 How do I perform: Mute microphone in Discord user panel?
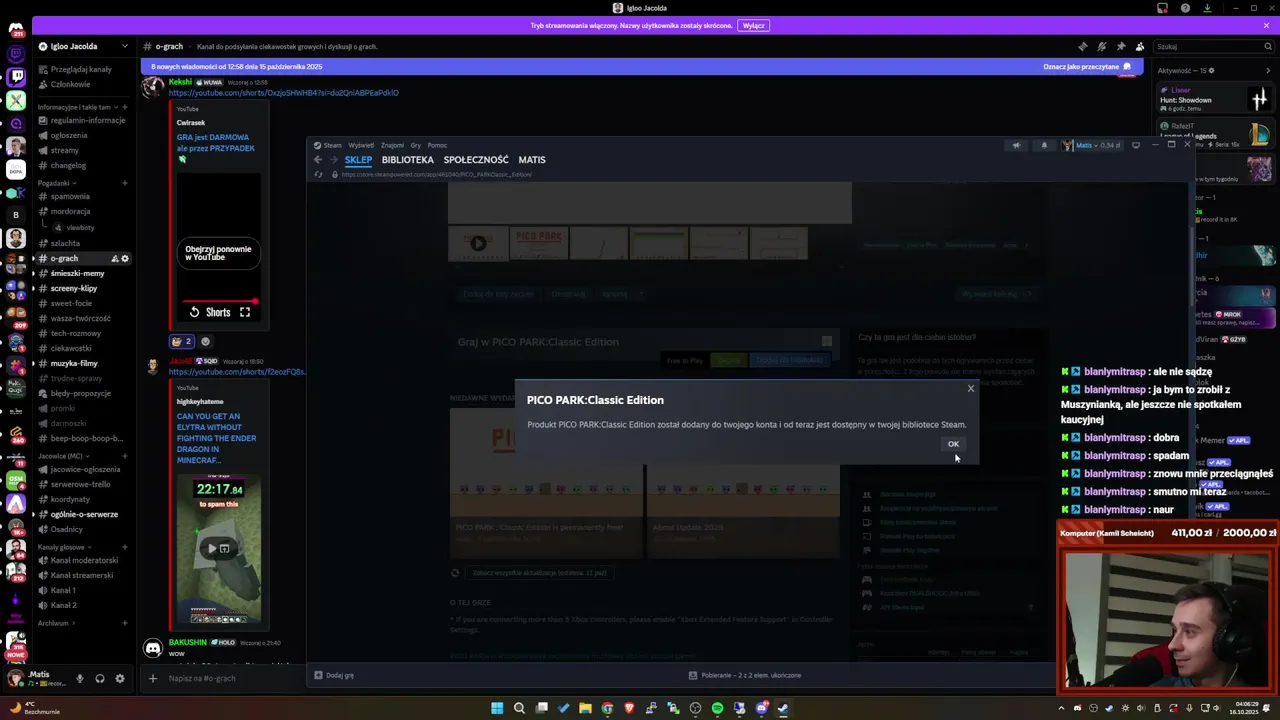pos(80,678)
